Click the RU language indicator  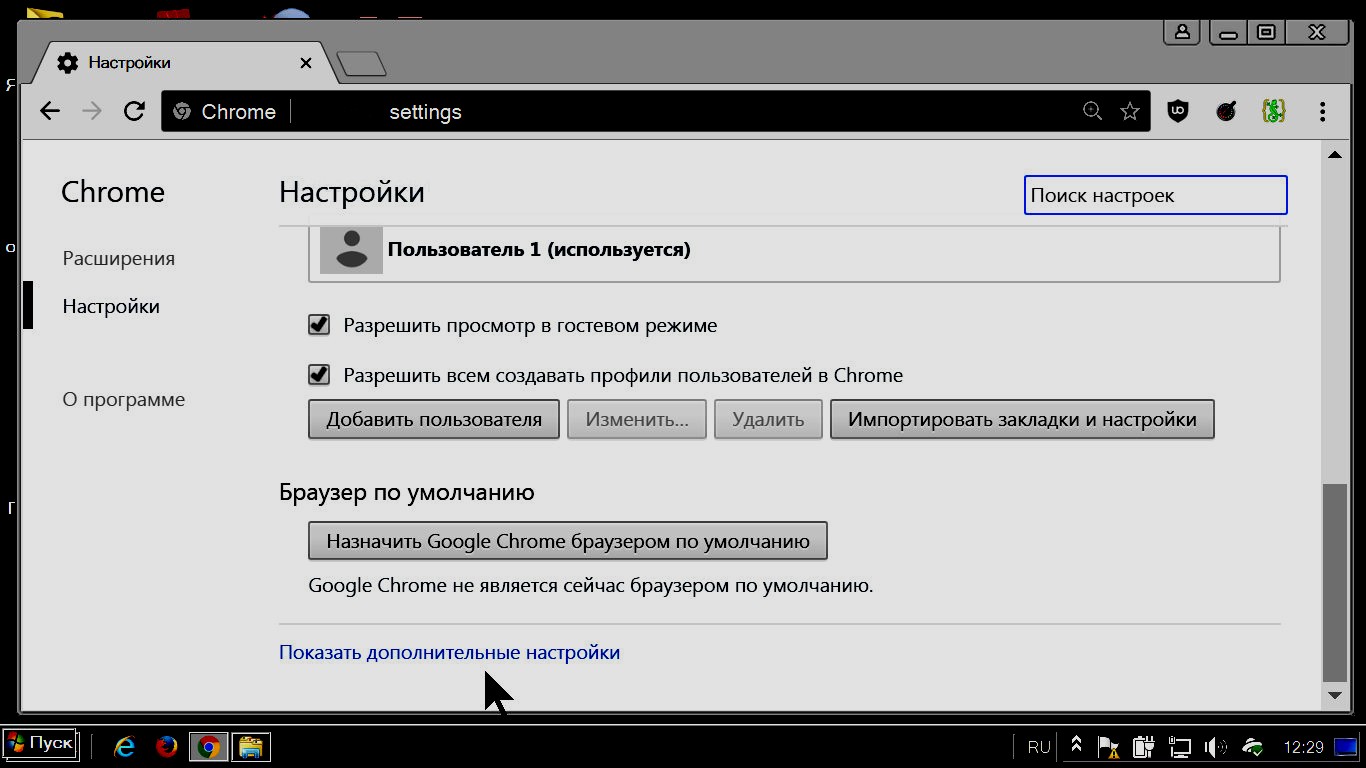point(1039,747)
